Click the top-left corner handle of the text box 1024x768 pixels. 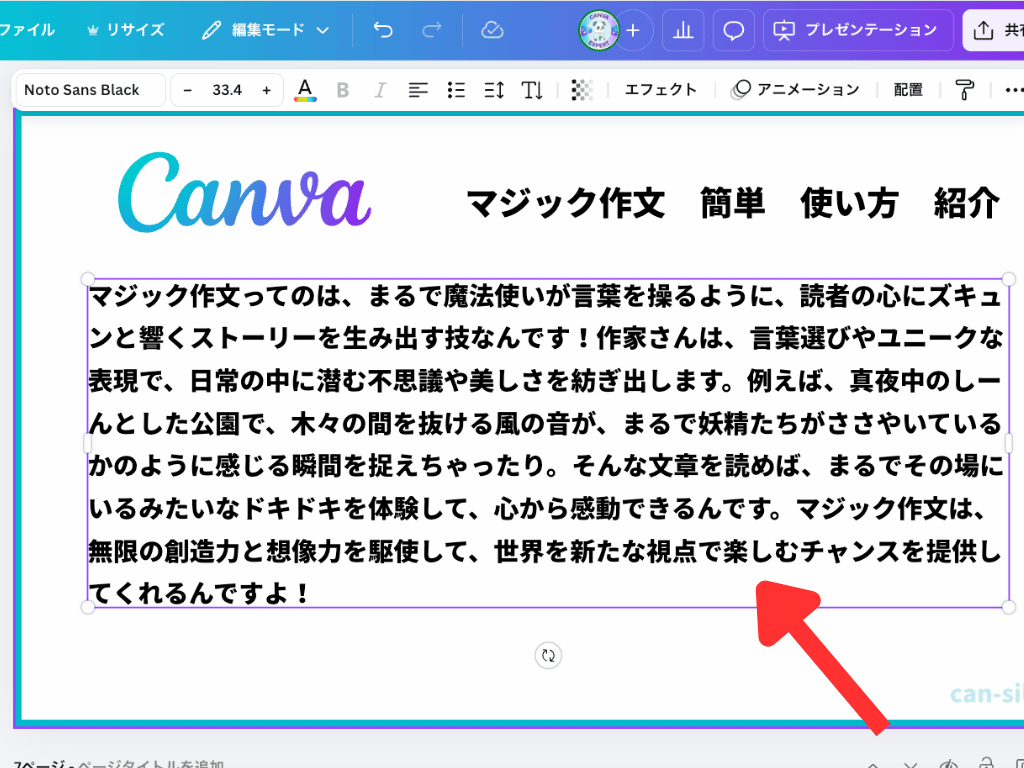[88, 279]
